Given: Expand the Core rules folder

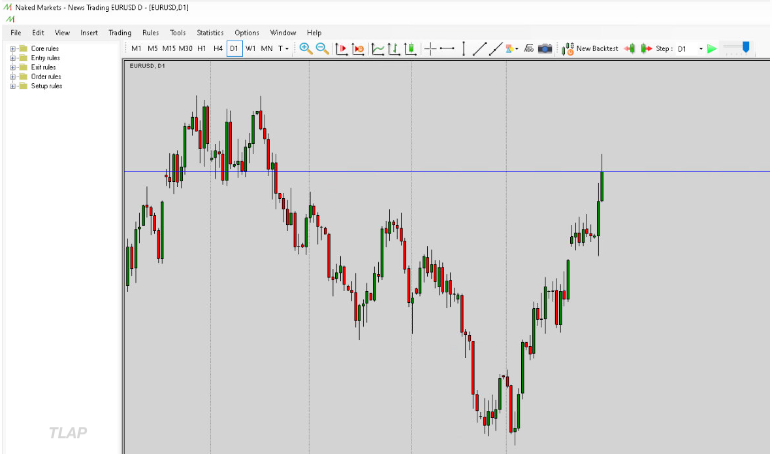Looking at the screenshot, I should pyautogui.click(x=13, y=49).
